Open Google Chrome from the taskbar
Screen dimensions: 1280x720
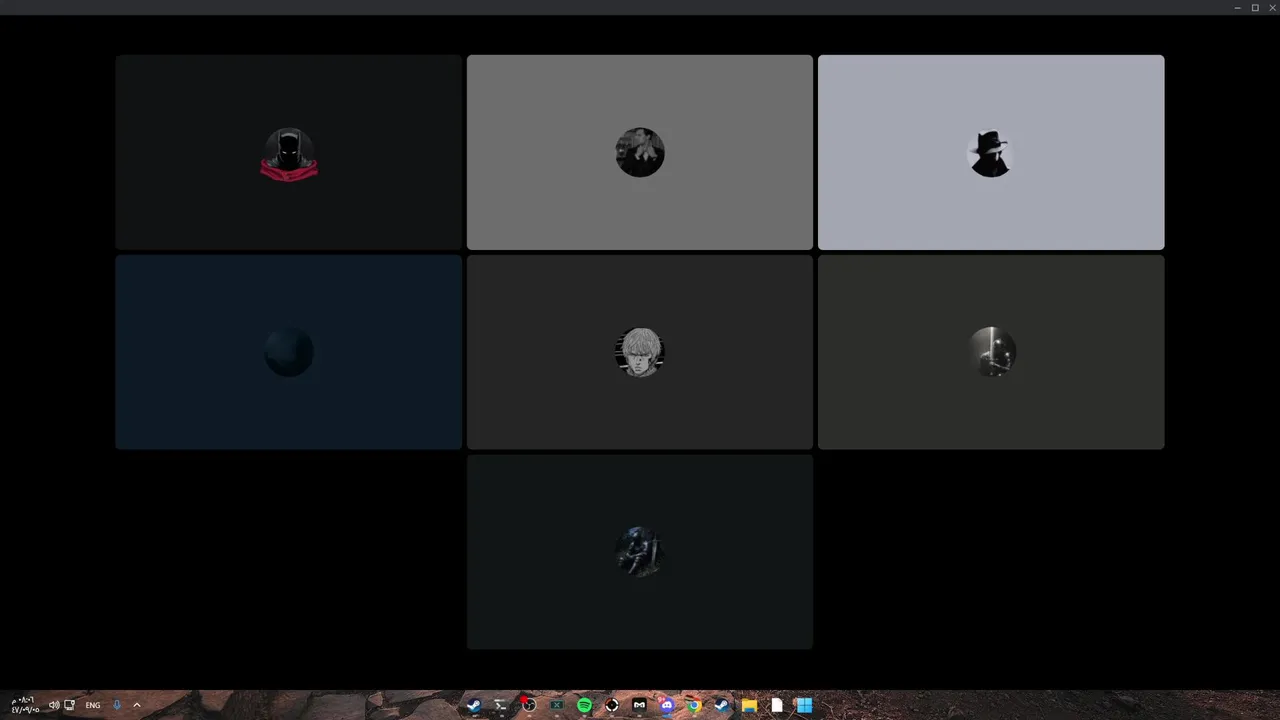(694, 705)
